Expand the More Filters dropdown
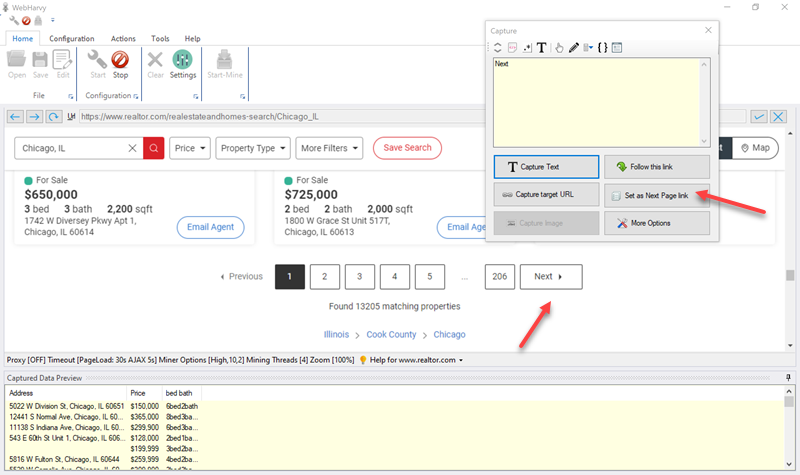Viewport: 800px width, 475px height. 330,148
